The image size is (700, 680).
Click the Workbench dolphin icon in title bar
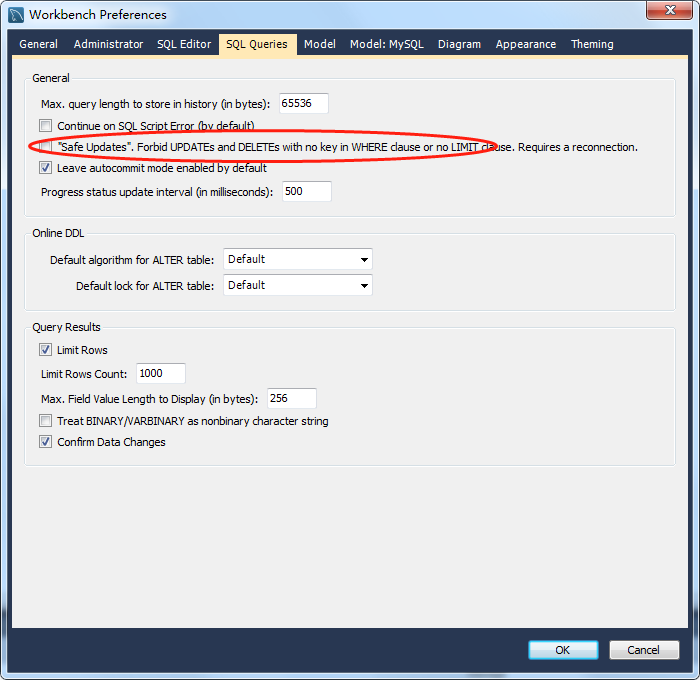pos(16,14)
